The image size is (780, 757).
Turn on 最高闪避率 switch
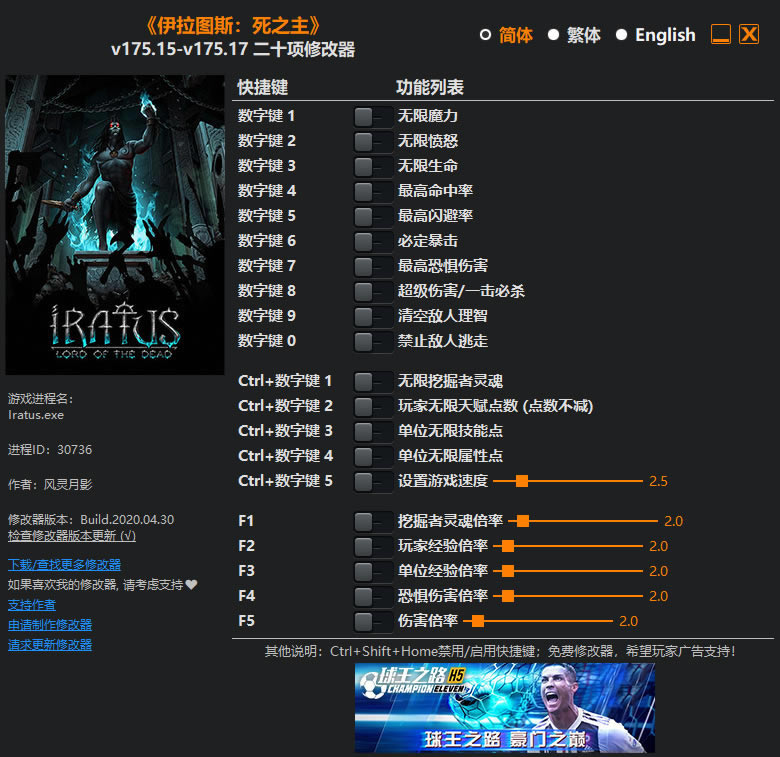373,217
